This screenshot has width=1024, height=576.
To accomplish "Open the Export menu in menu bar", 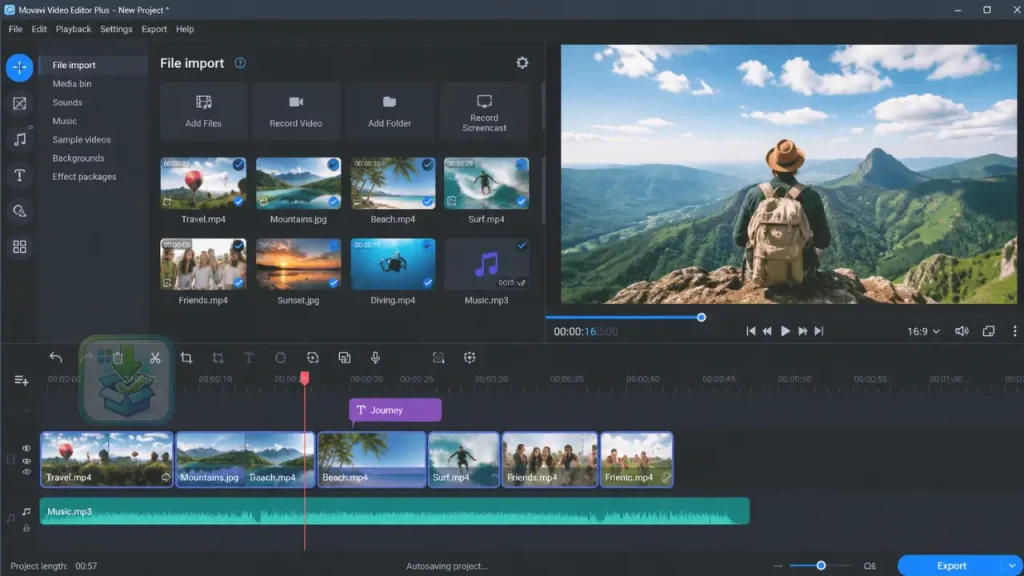I will tap(154, 29).
